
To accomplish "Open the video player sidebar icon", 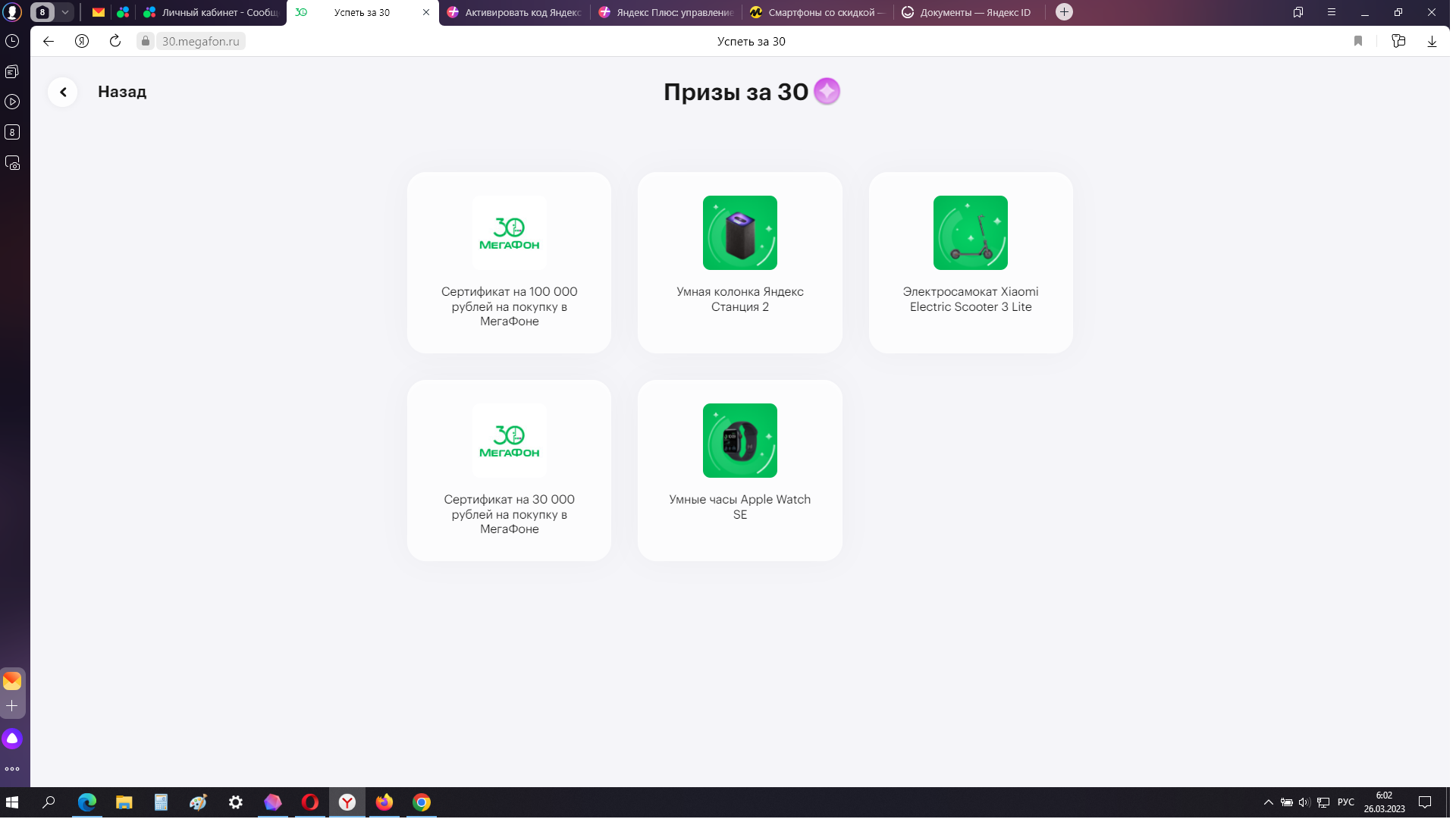I will click(12, 102).
